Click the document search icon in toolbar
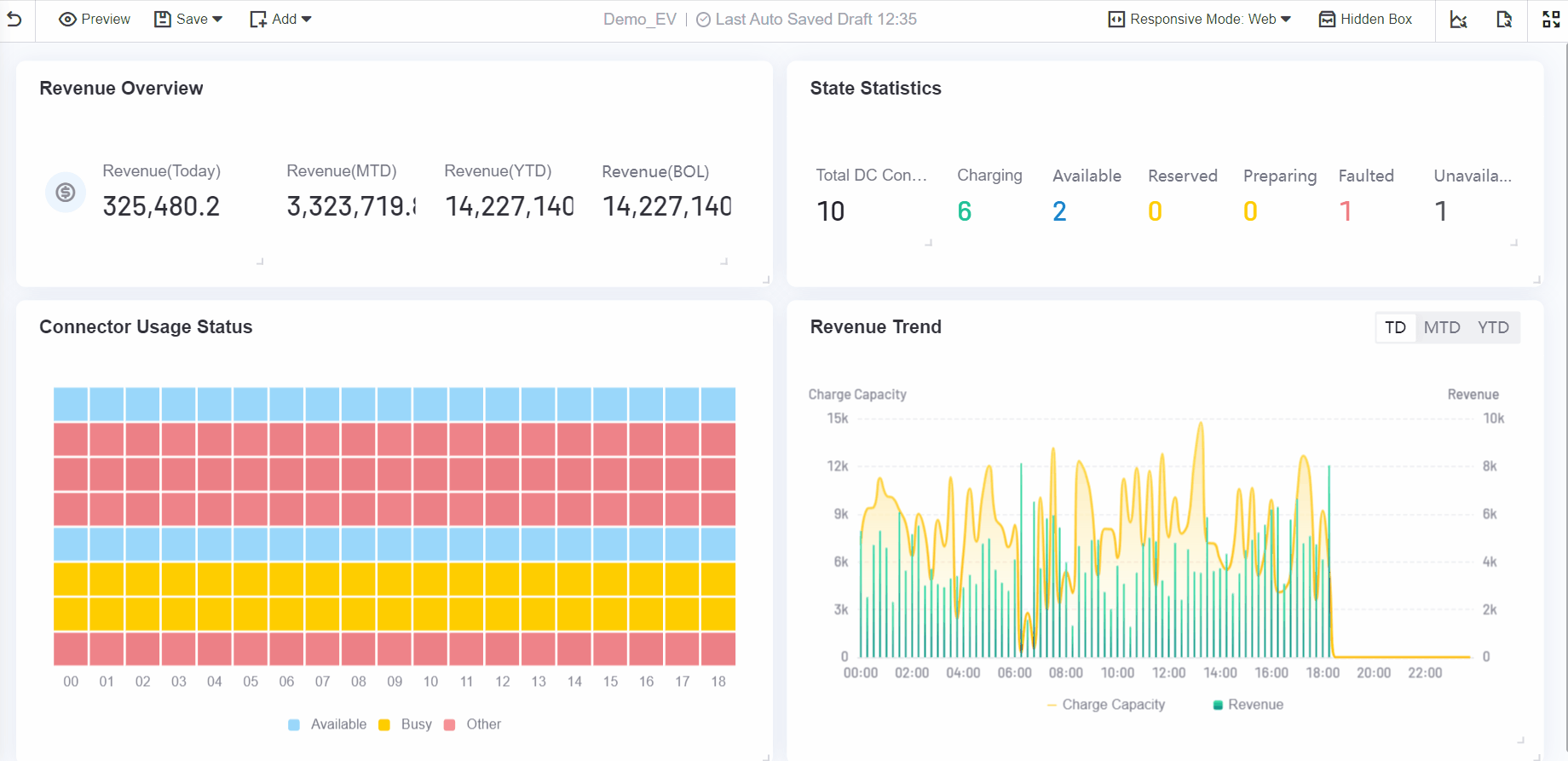Screen dimensions: 1568x761 click(x=1504, y=20)
